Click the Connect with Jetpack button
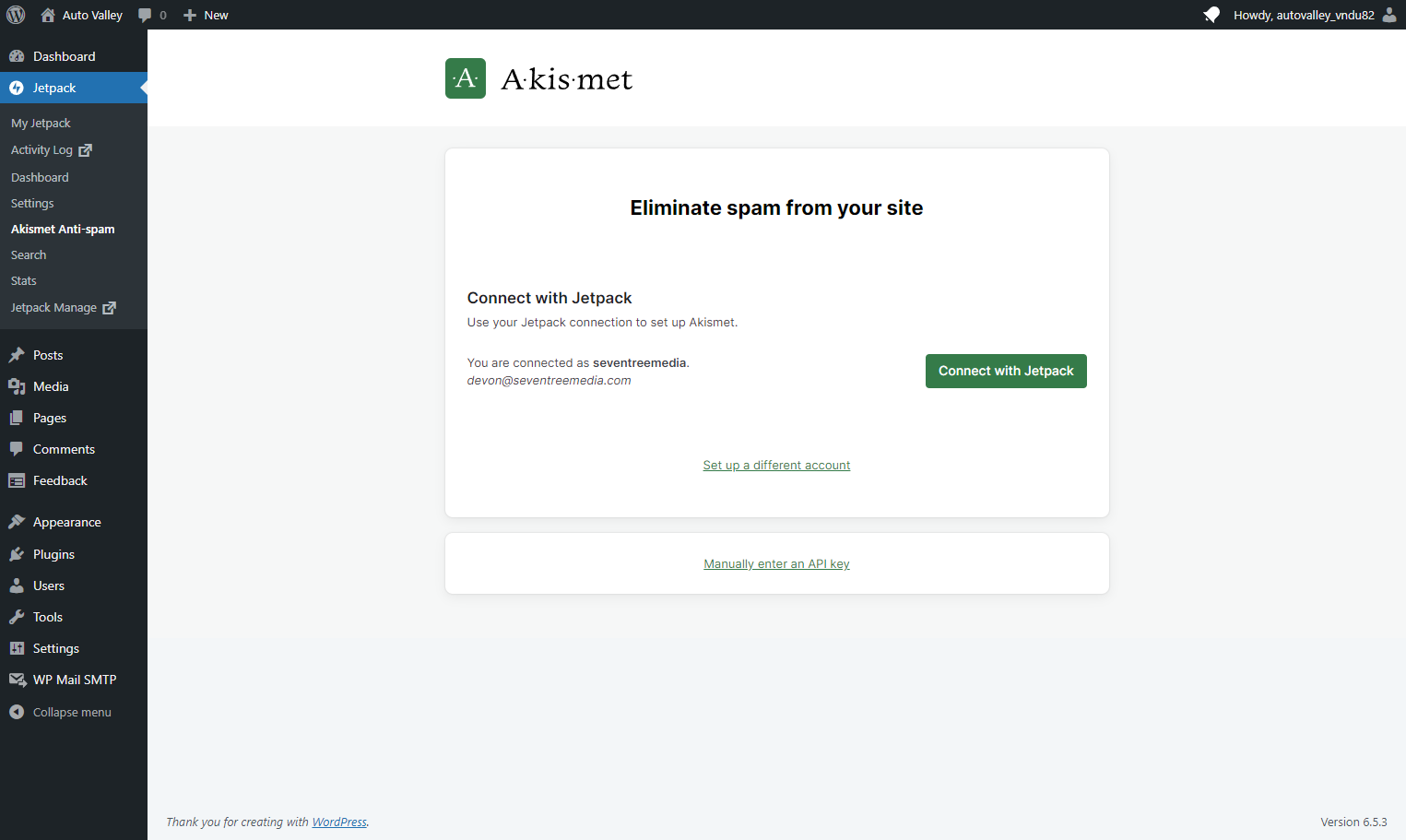This screenshot has height=840, width=1406. (x=1006, y=371)
